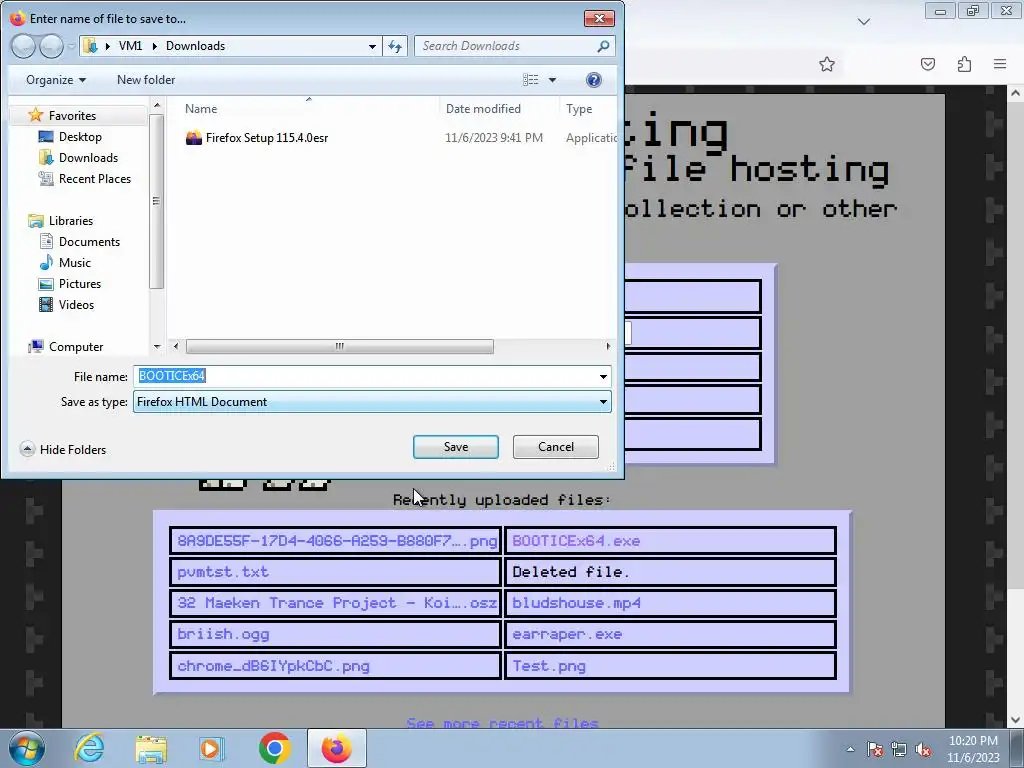Open the chrome_dB6IYpkCbC.png link
The image size is (1024, 768).
273,666
